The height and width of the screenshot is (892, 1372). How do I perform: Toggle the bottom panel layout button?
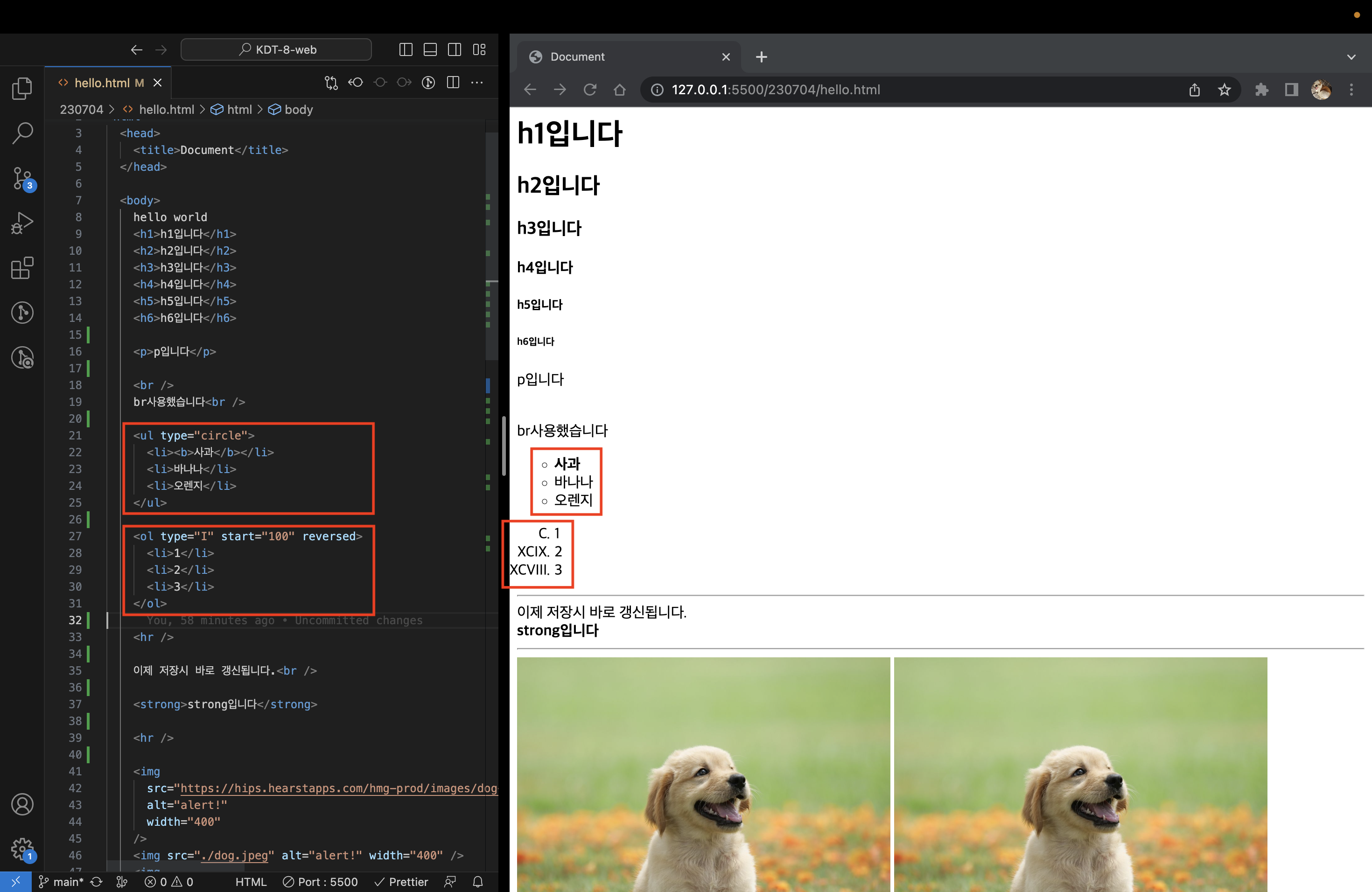(430, 49)
